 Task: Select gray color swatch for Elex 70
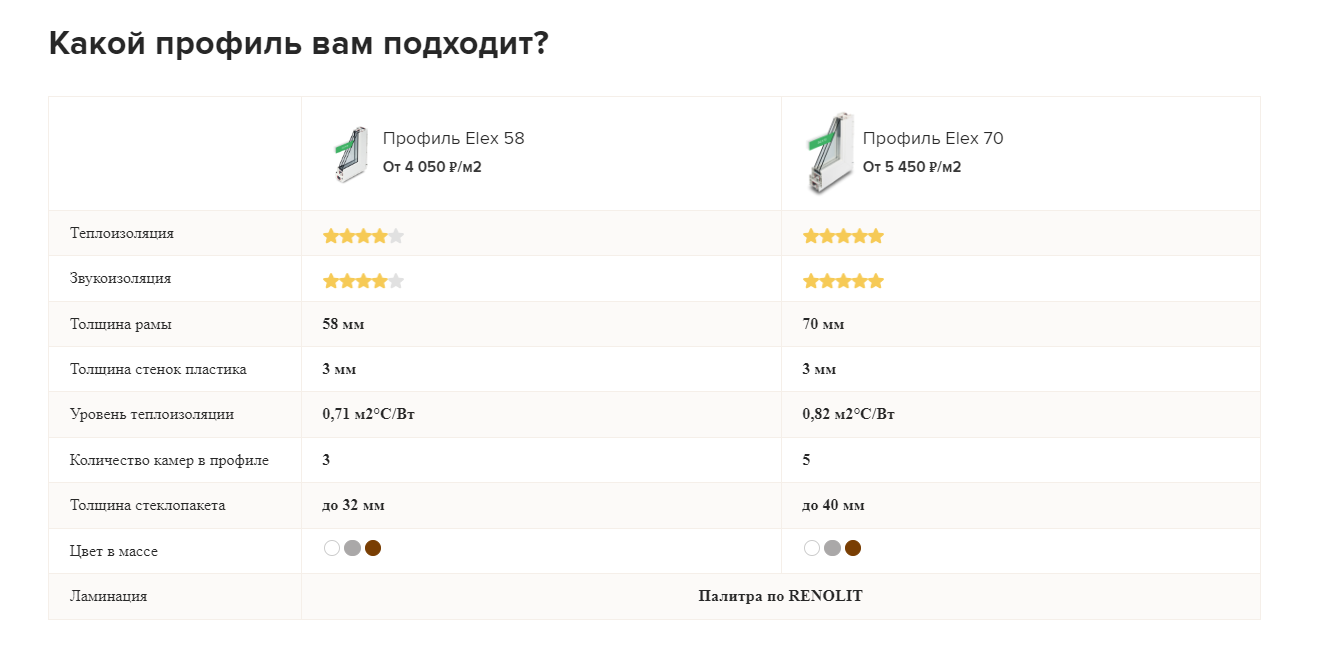pyautogui.click(x=832, y=548)
